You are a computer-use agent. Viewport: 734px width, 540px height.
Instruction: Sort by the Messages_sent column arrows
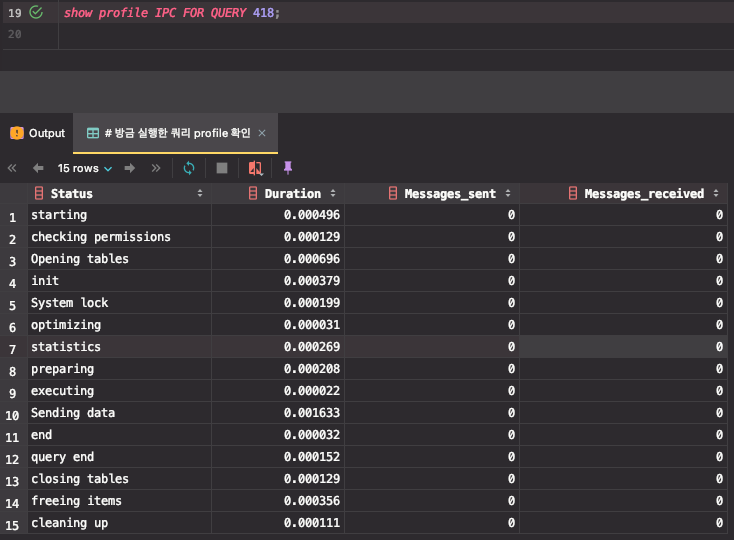pos(508,193)
